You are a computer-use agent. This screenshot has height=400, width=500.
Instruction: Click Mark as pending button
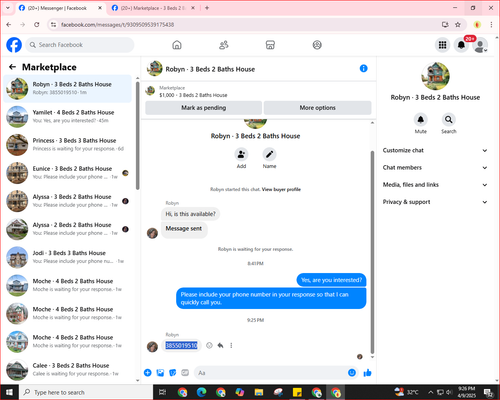pos(203,108)
